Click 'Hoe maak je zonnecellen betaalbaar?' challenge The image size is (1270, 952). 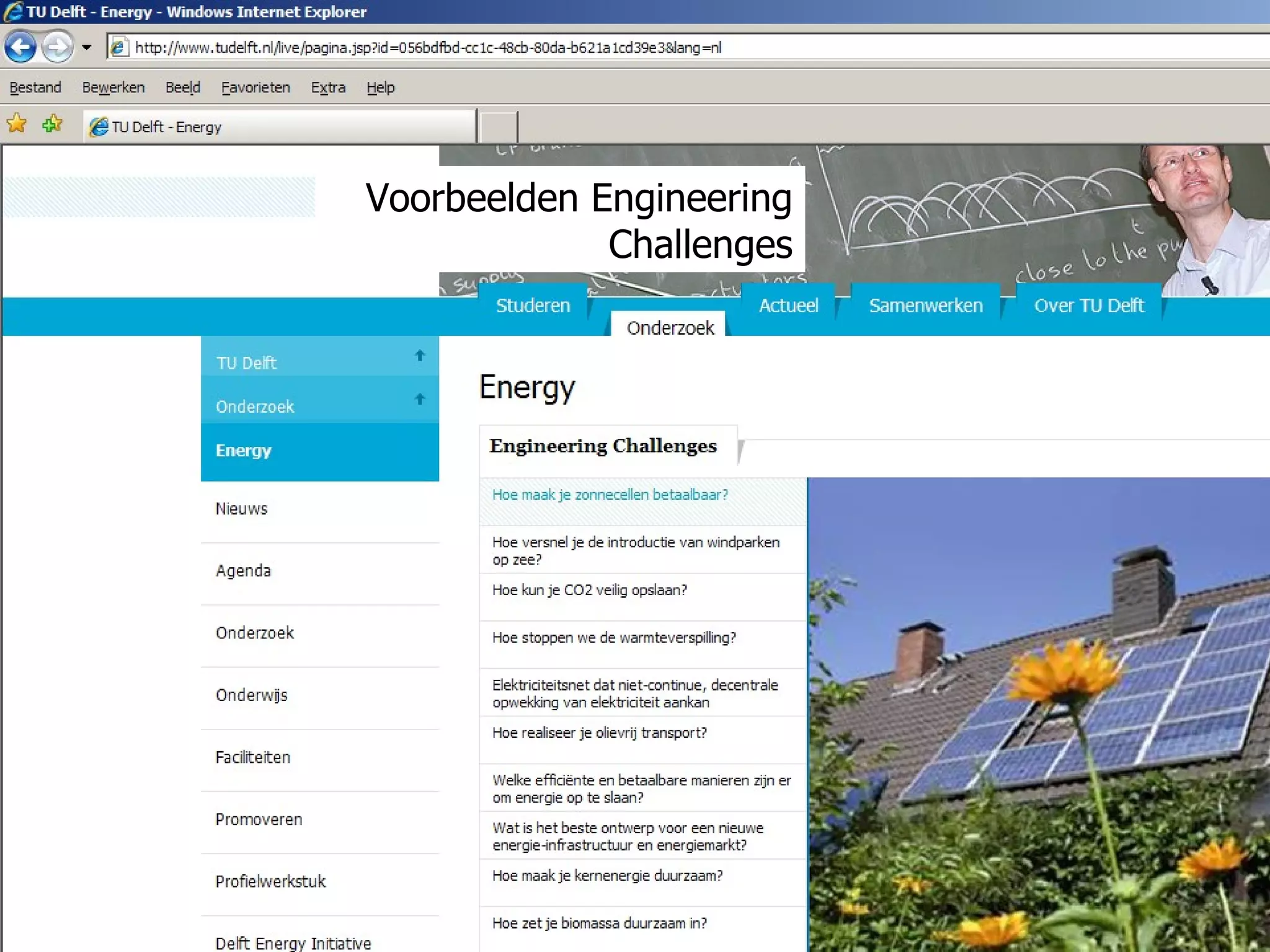(643, 501)
